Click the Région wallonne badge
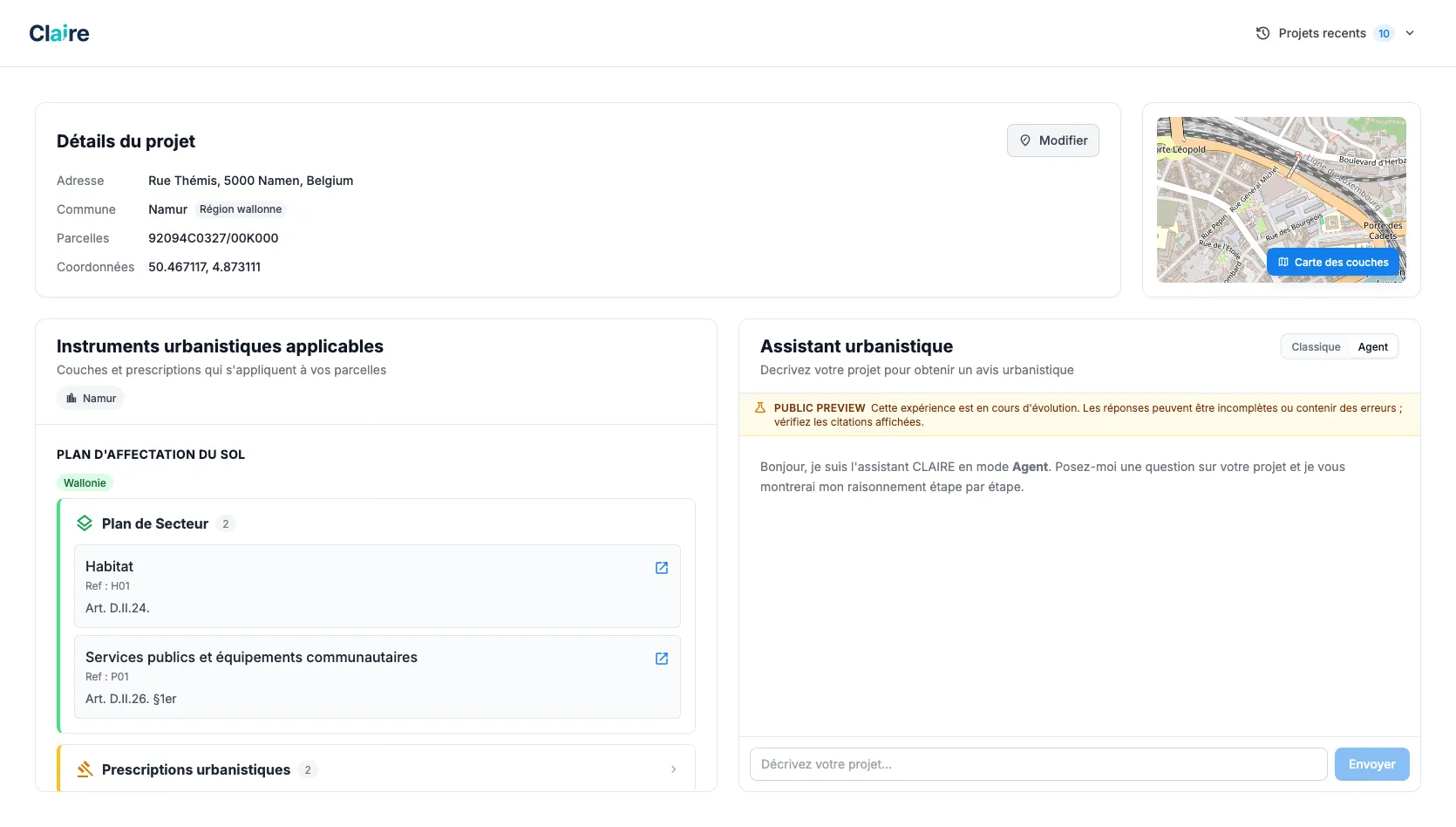The height and width of the screenshot is (827, 1456). (241, 209)
